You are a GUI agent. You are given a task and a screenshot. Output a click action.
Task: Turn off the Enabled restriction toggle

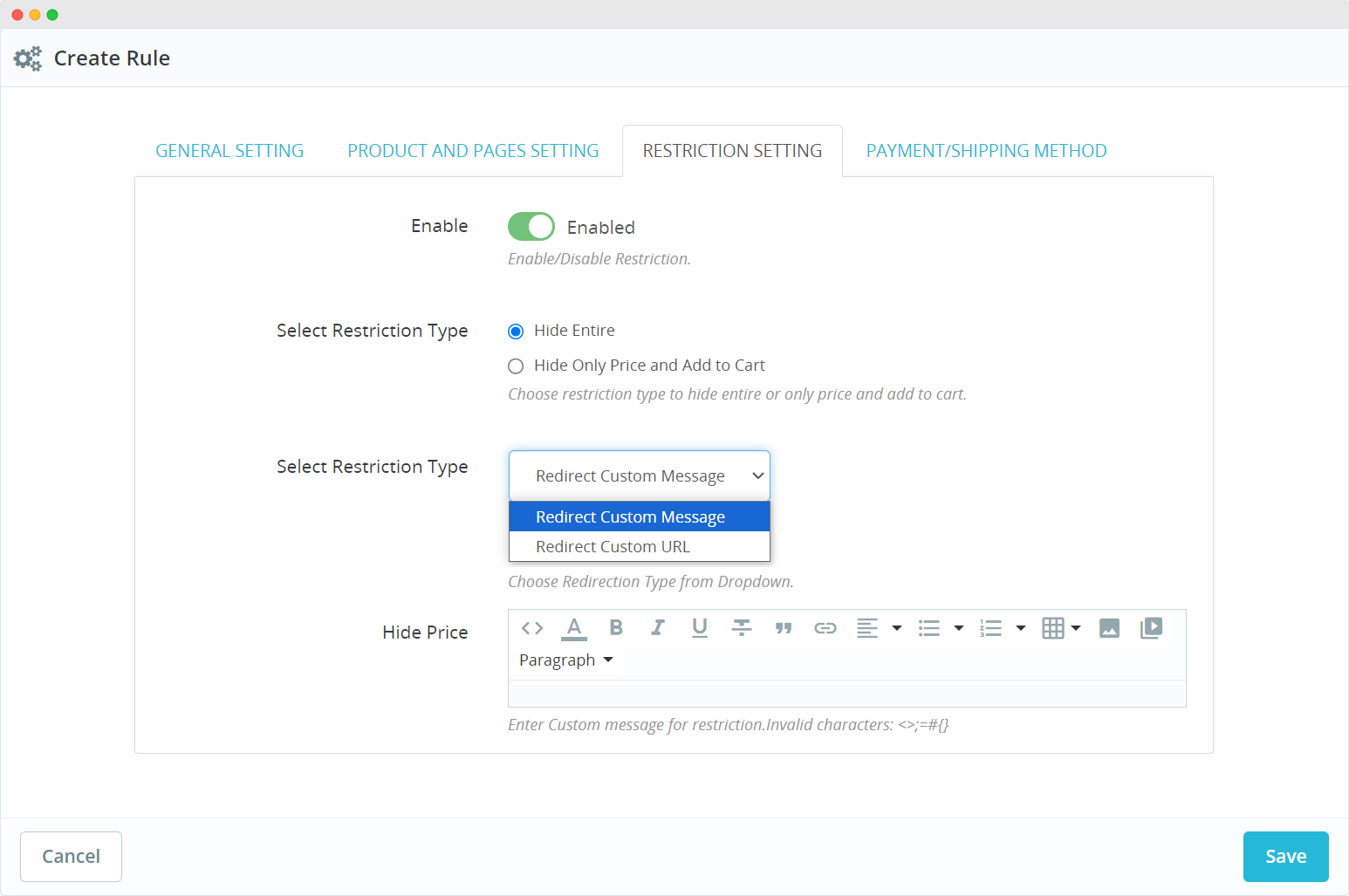click(531, 227)
